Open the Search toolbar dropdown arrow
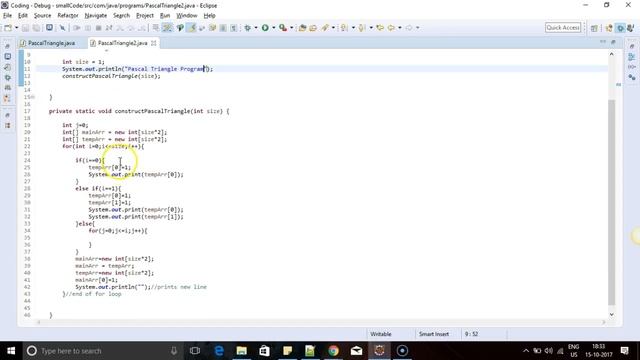 pyautogui.click(x=333, y=28)
